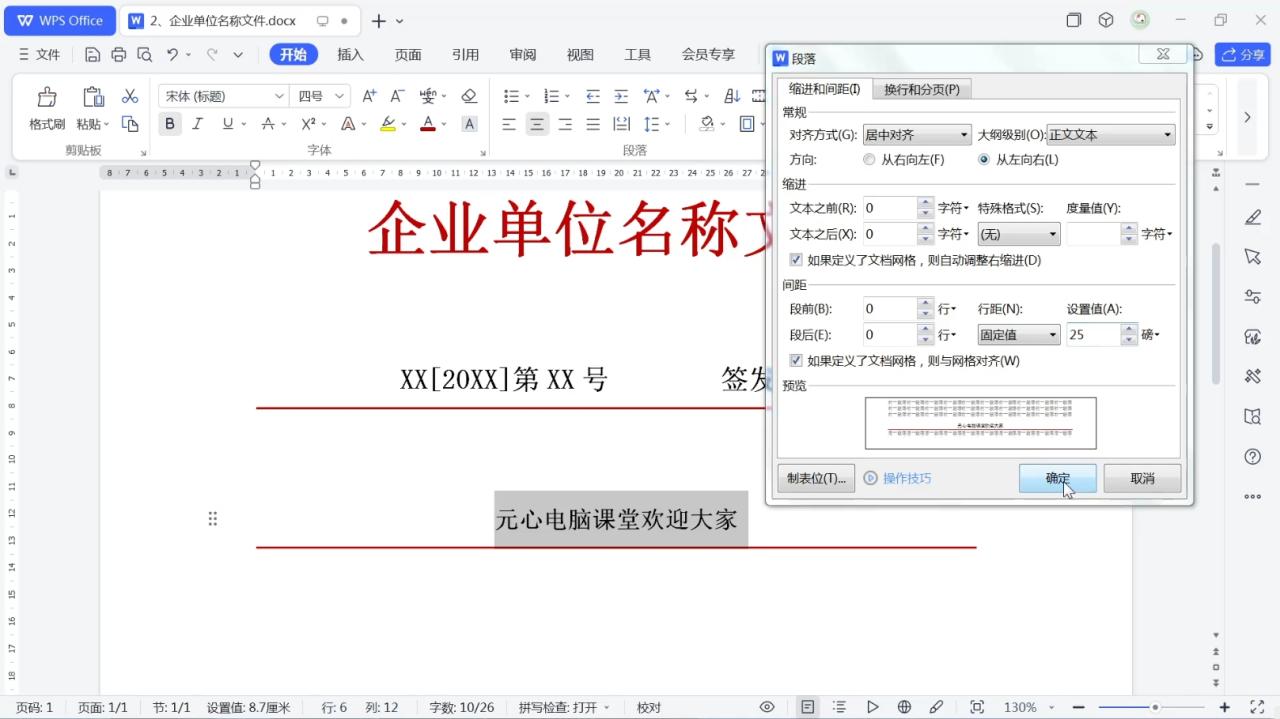This screenshot has height=719, width=1280.
Task: Toggle Italic formatting
Action: 198,124
